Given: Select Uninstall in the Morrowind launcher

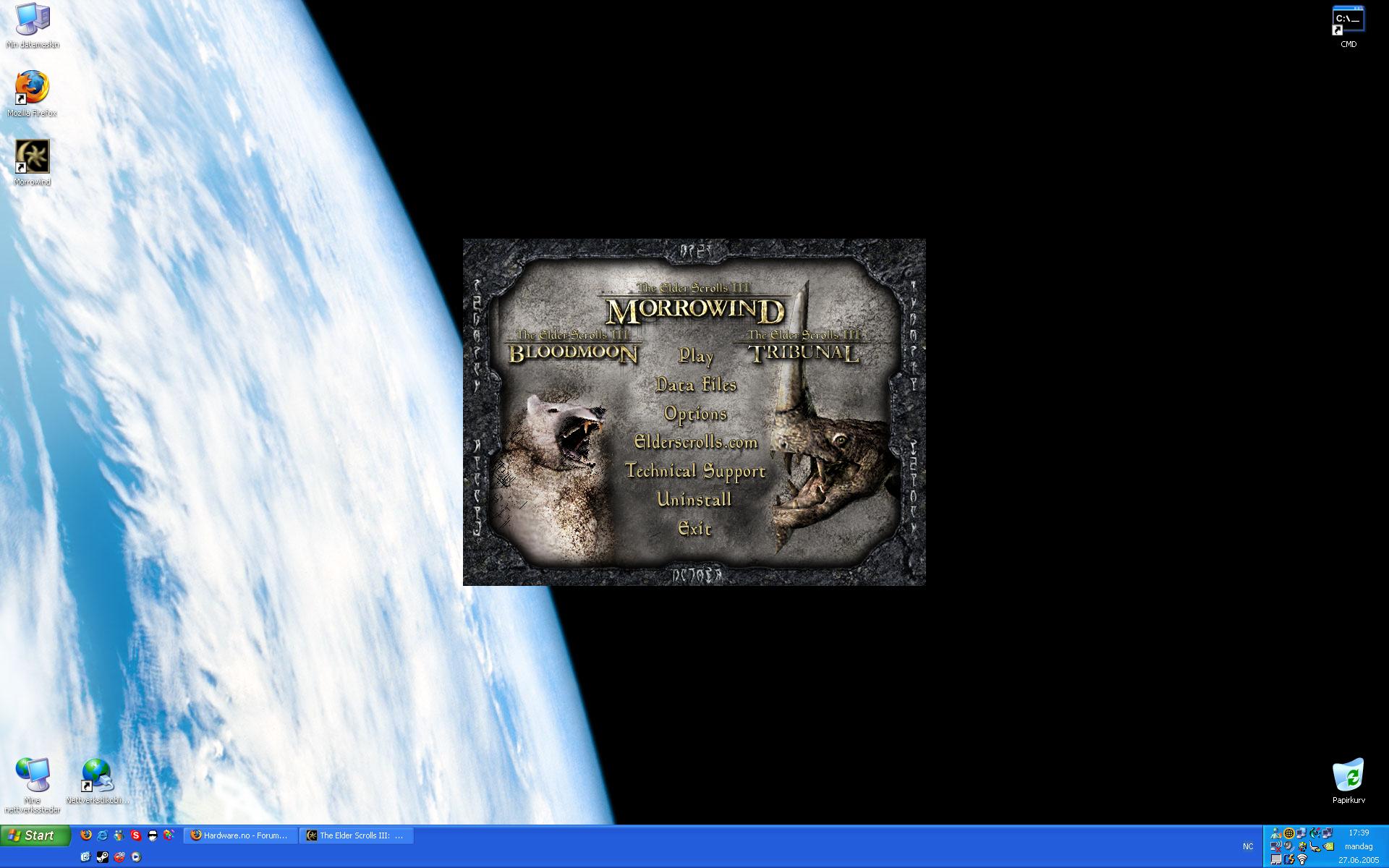Looking at the screenshot, I should click(x=694, y=499).
